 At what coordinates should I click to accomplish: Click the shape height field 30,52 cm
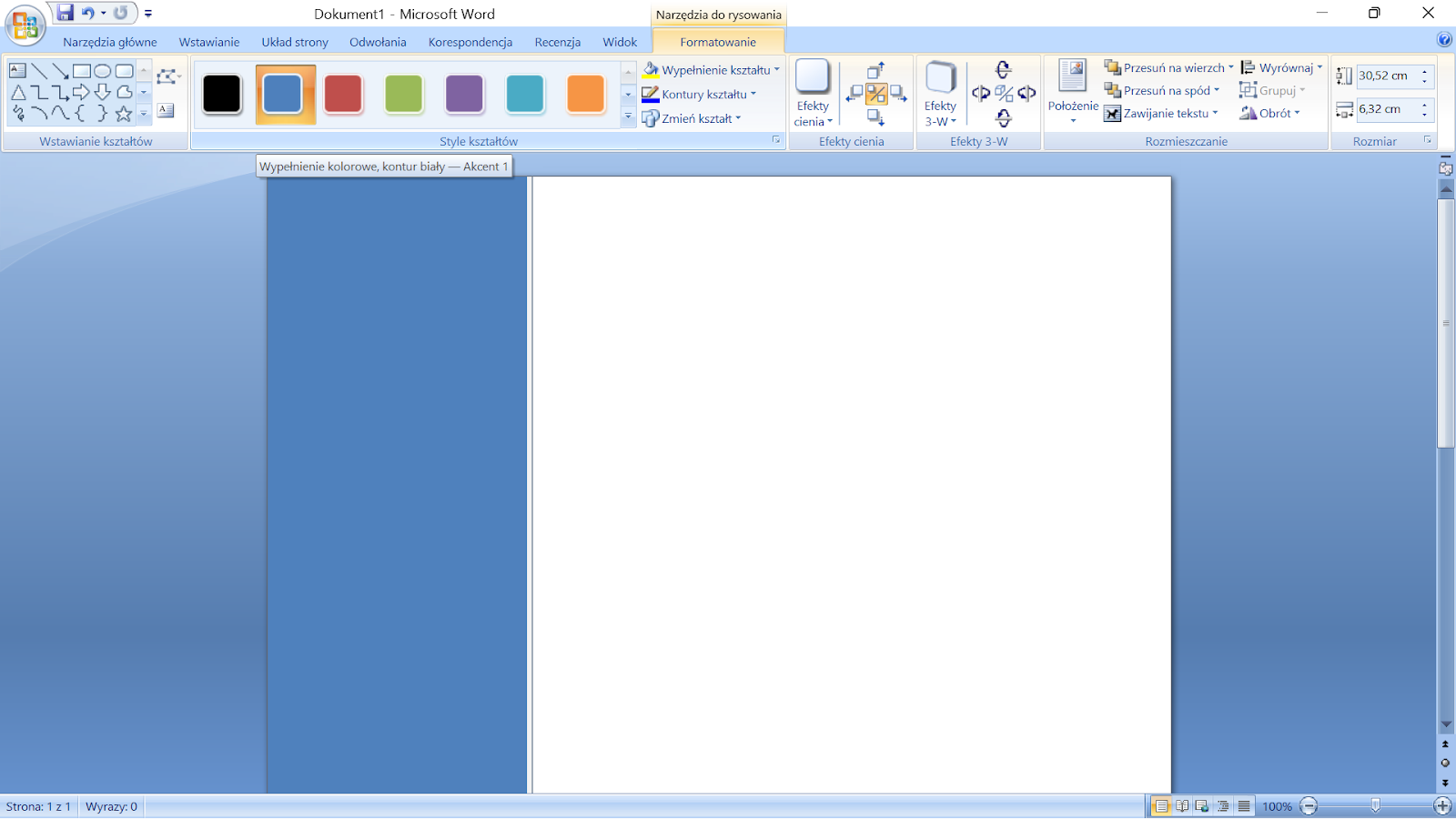click(x=1384, y=76)
